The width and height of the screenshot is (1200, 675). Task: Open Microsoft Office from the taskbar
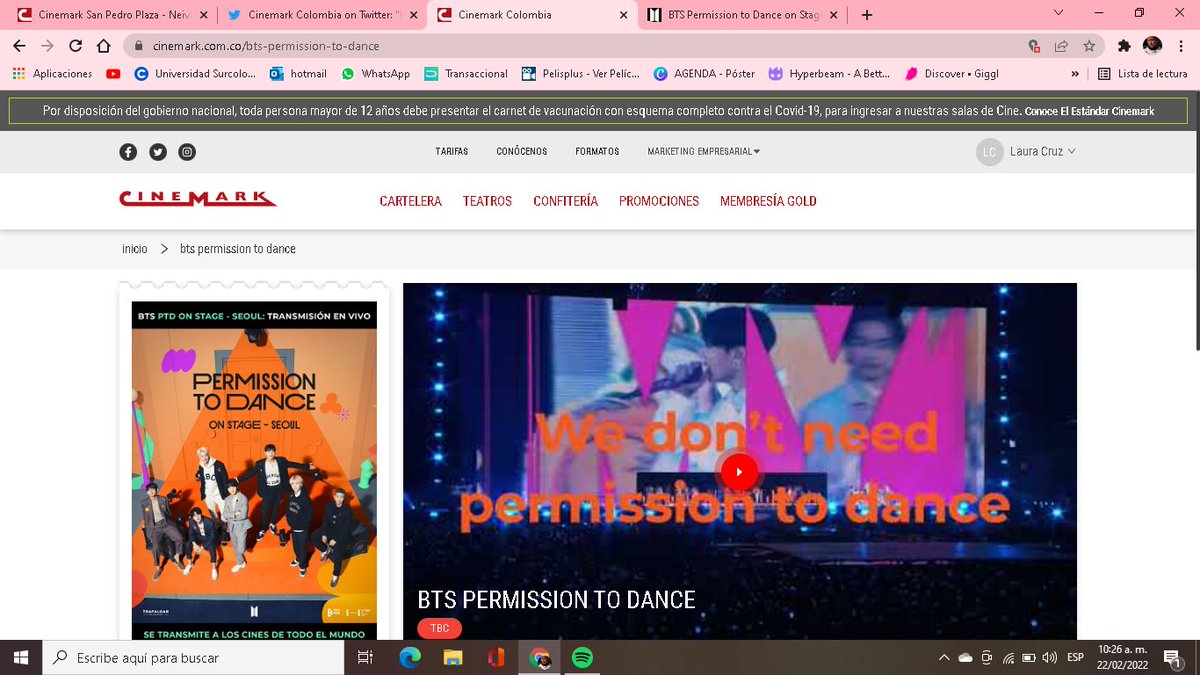(496, 657)
